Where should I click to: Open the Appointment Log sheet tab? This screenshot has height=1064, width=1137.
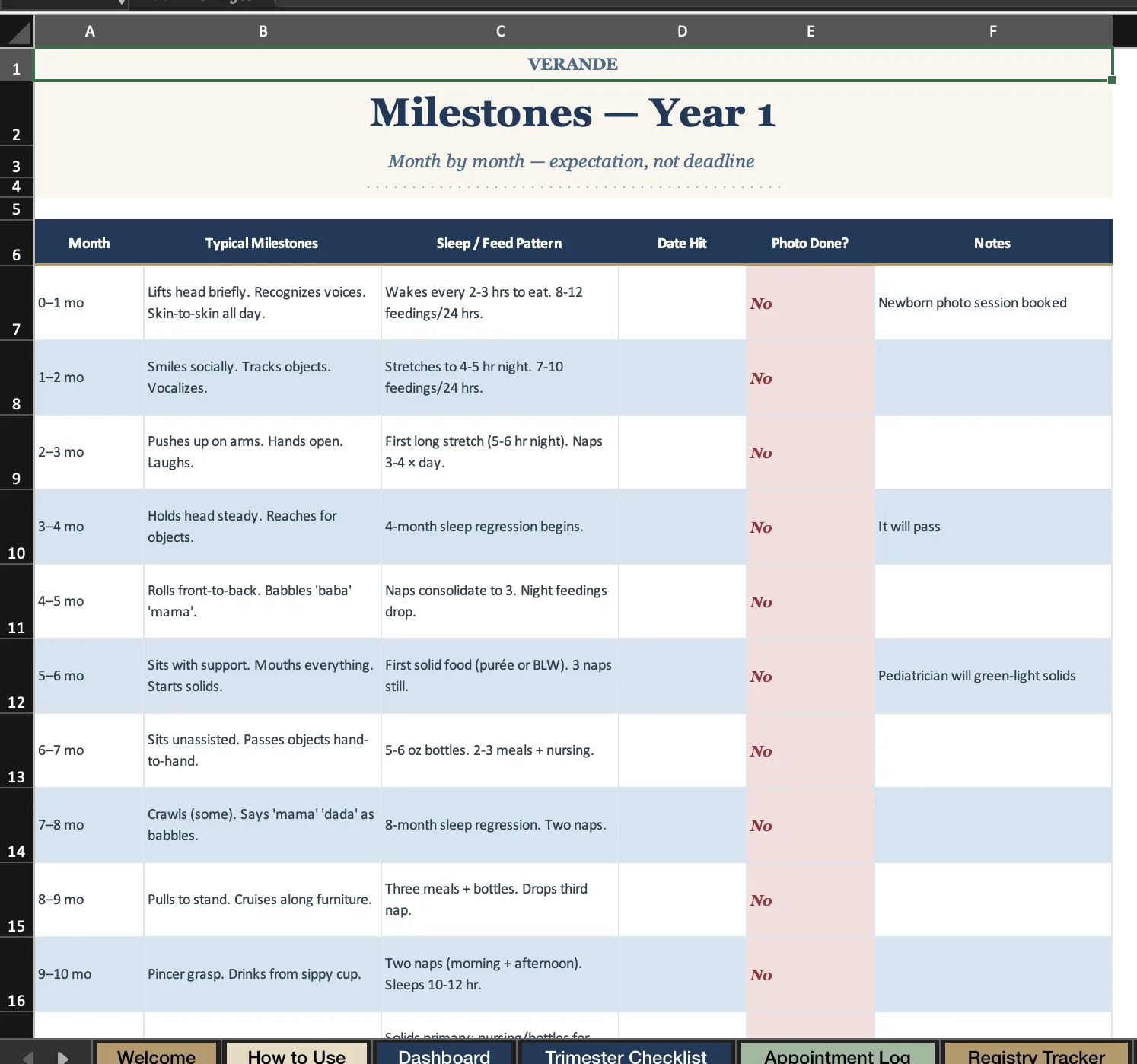point(837,1055)
